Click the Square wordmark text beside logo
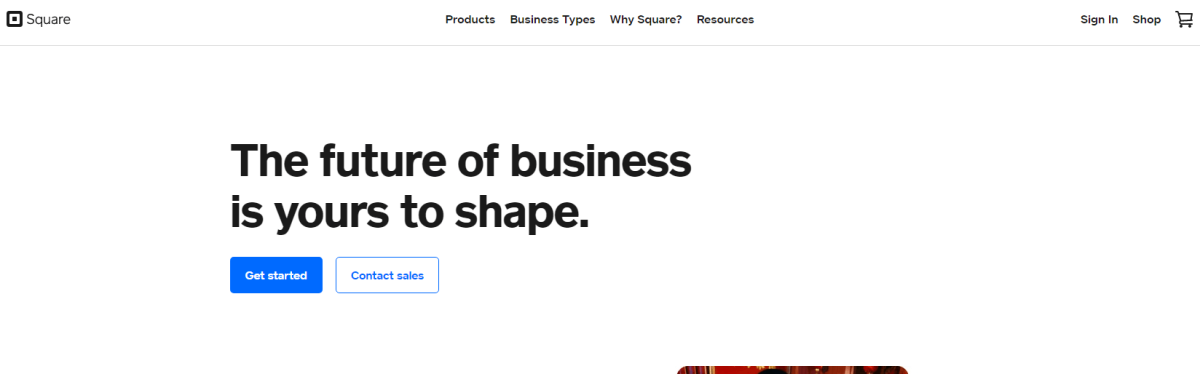Viewport: 1200px width, 374px height. (49, 20)
